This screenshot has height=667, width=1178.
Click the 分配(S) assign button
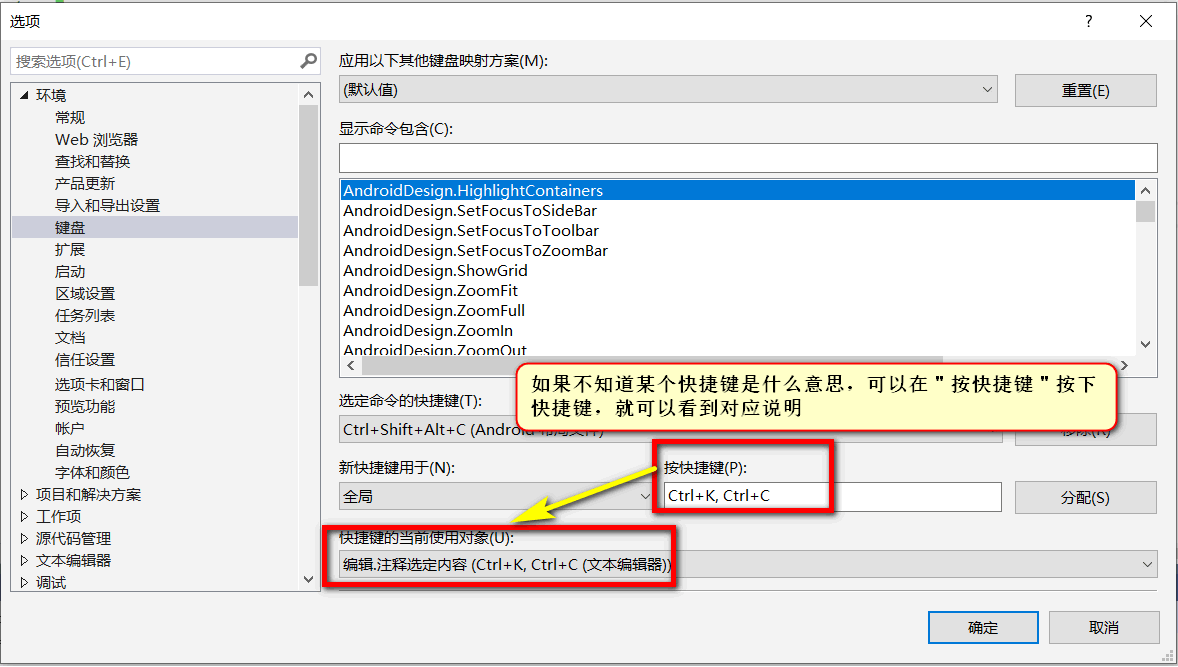point(1086,497)
